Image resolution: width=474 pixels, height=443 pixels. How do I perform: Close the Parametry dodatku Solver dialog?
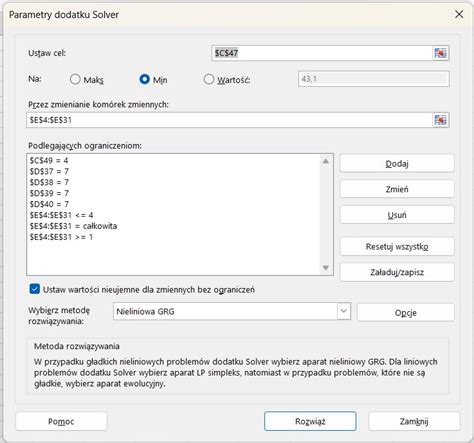(x=459, y=14)
